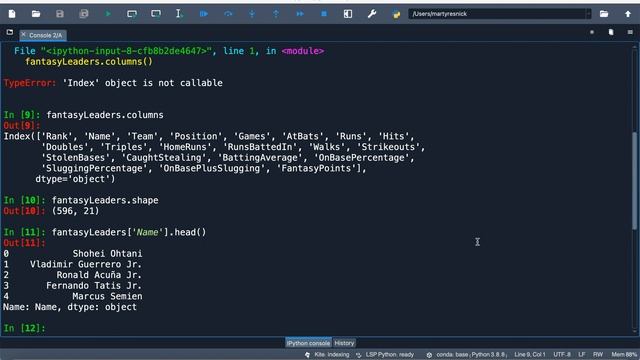Debug step over current line
Screen dimensions: 640x360
coord(228,14)
